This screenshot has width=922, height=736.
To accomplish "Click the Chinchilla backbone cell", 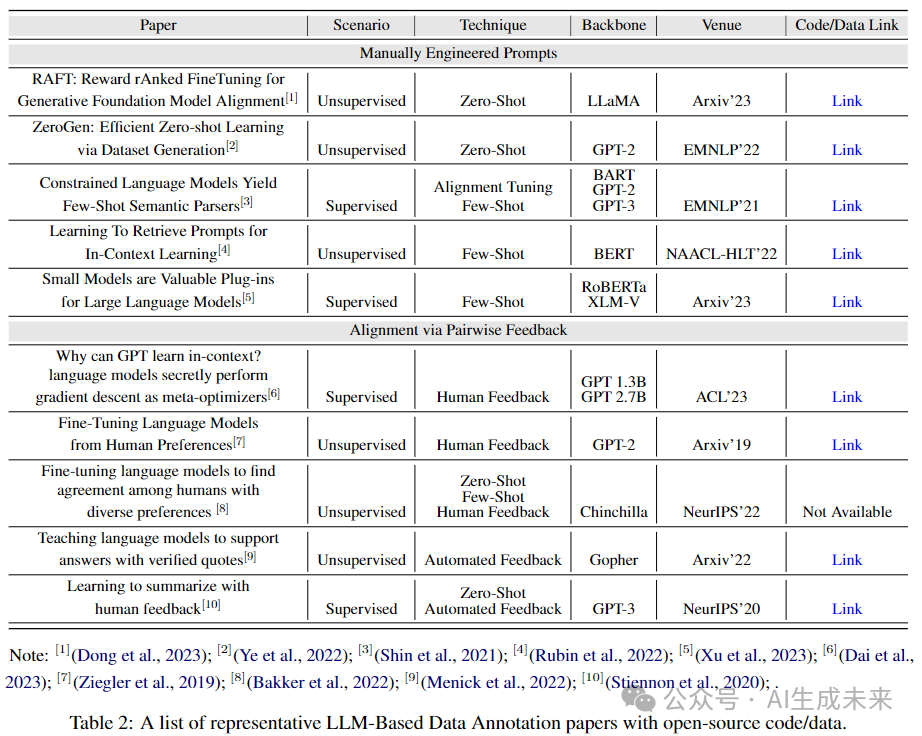I will 613,511.
